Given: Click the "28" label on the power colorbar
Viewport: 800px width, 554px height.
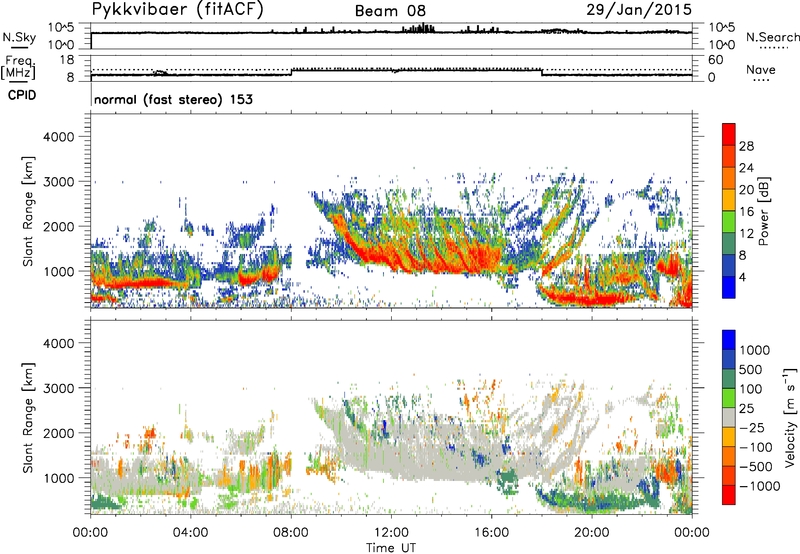Looking at the screenshot, I should click(746, 146).
